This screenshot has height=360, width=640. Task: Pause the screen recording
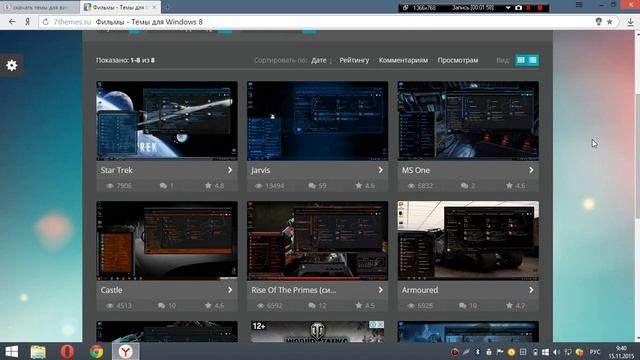click(x=529, y=7)
